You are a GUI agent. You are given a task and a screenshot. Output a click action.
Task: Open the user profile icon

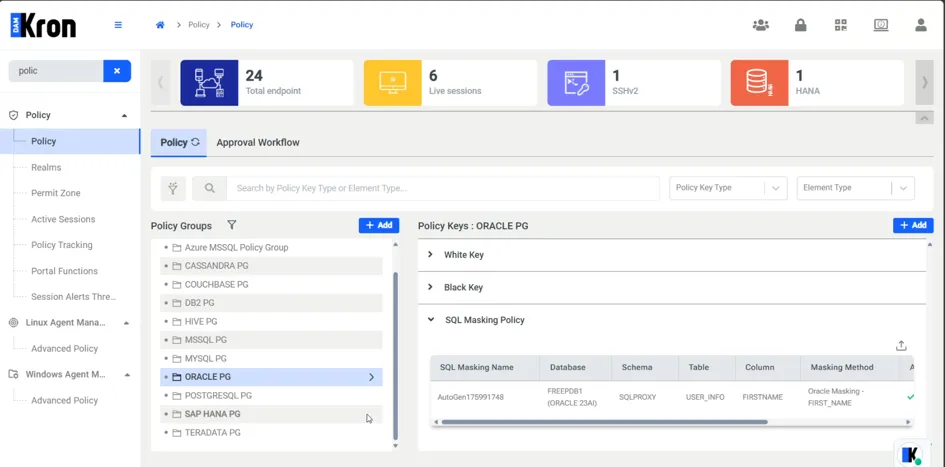pyautogui.click(x=920, y=25)
